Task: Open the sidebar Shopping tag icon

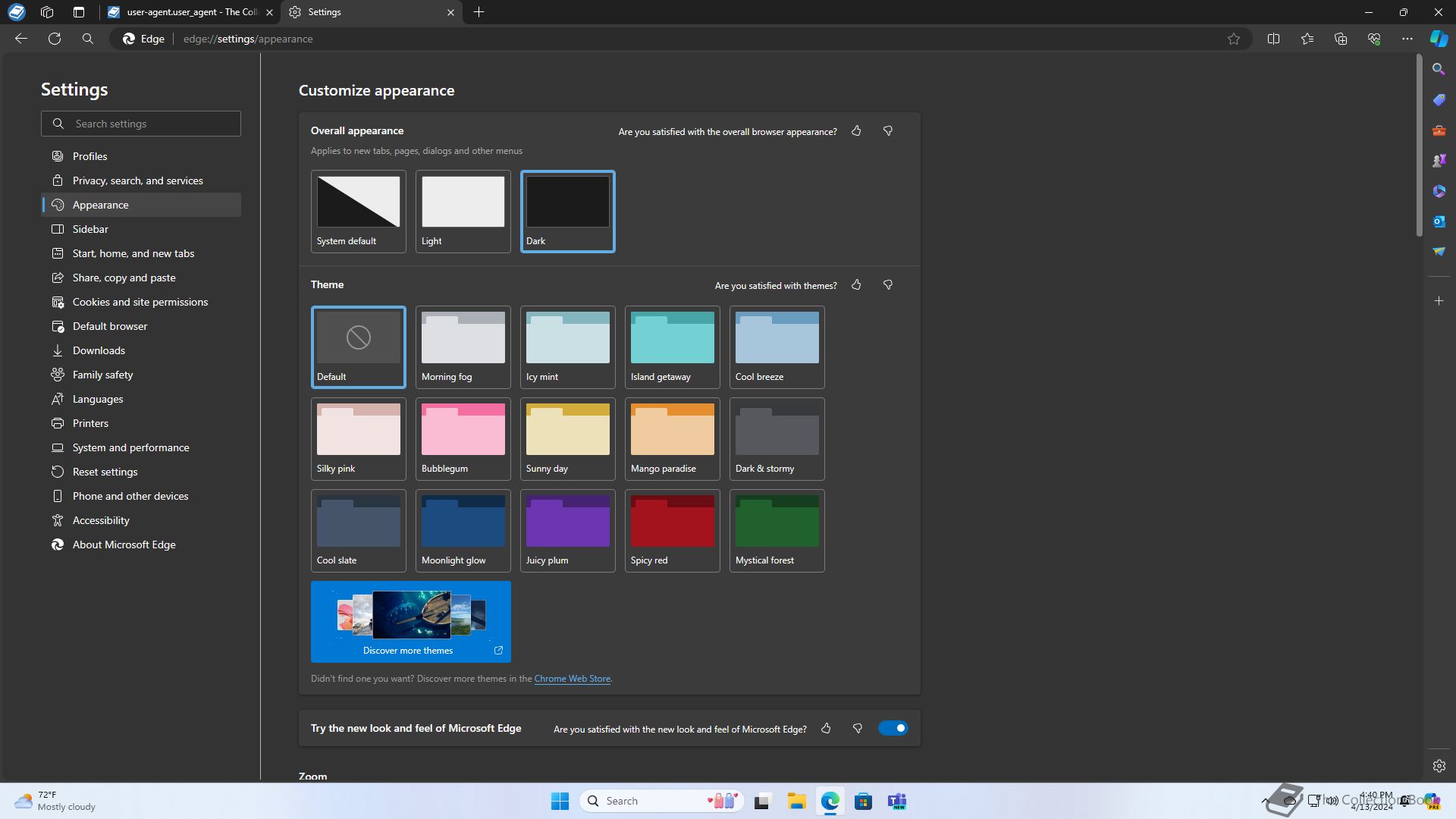Action: point(1439,99)
